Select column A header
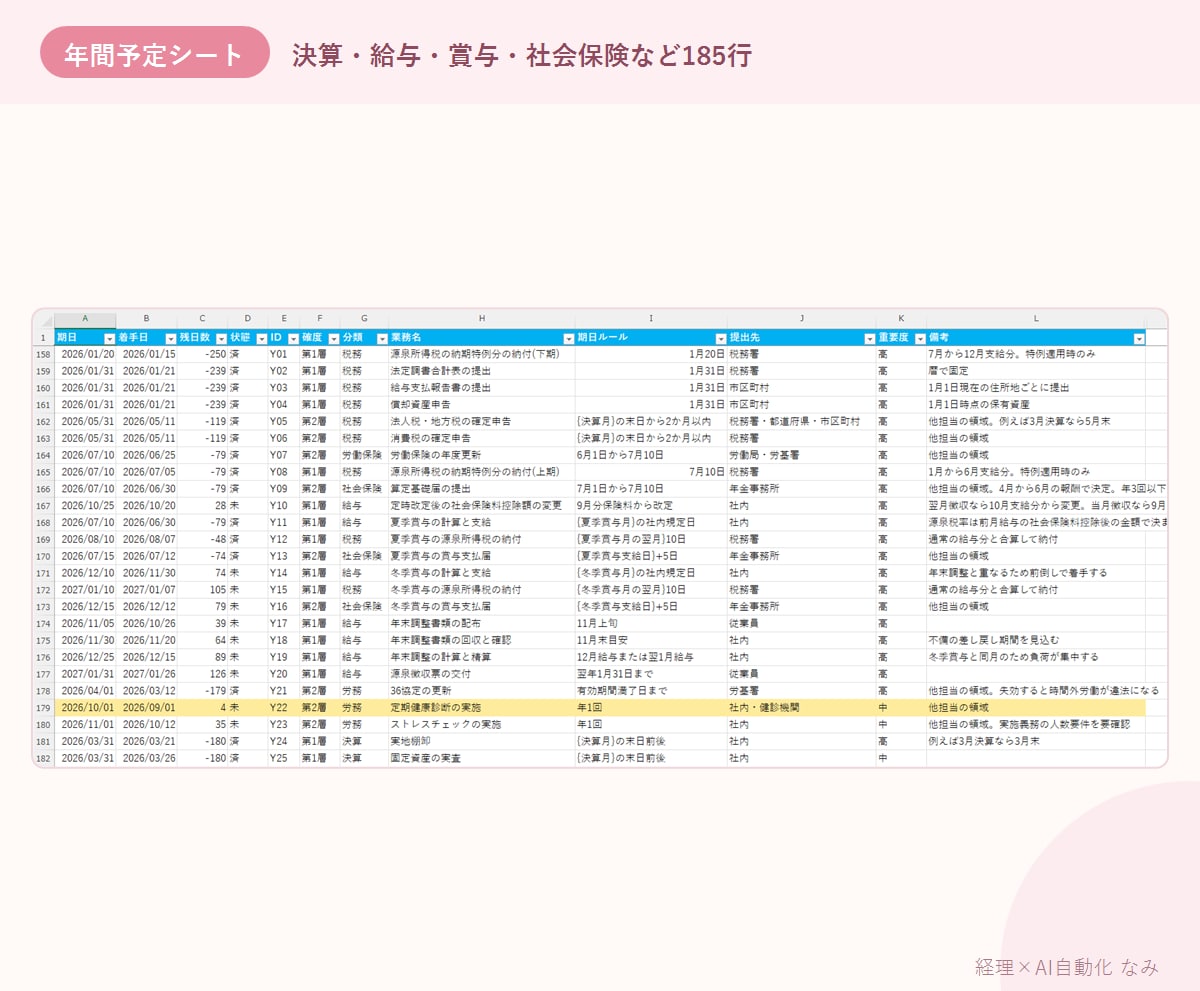Viewport: 1200px width, 991px height. coord(85,319)
